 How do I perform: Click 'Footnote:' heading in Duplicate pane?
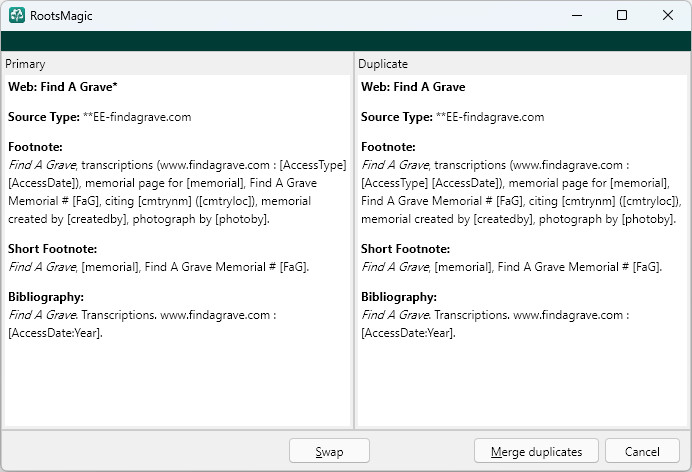[388, 147]
